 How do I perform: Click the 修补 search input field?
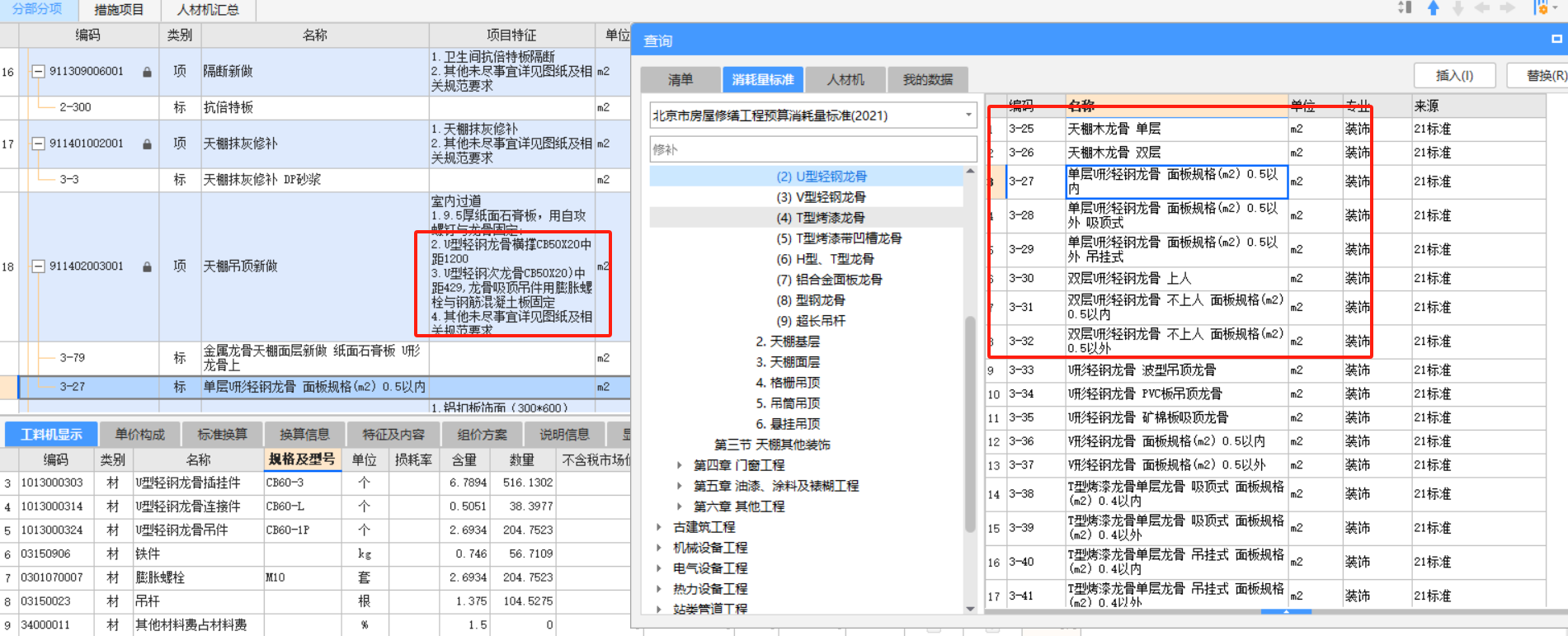tap(813, 149)
